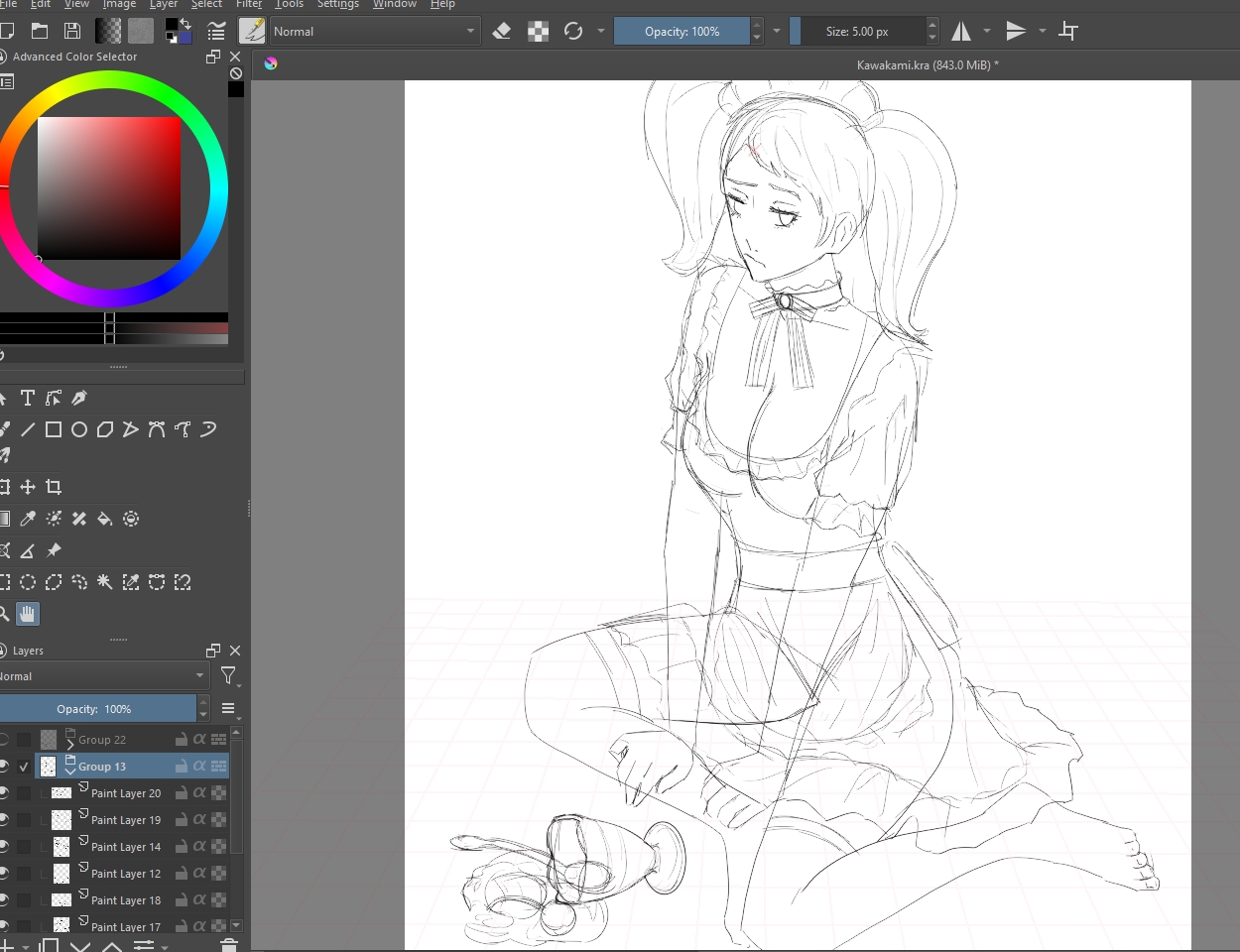The height and width of the screenshot is (952, 1240).
Task: Click the brush Opacity slider
Action: (x=682, y=32)
